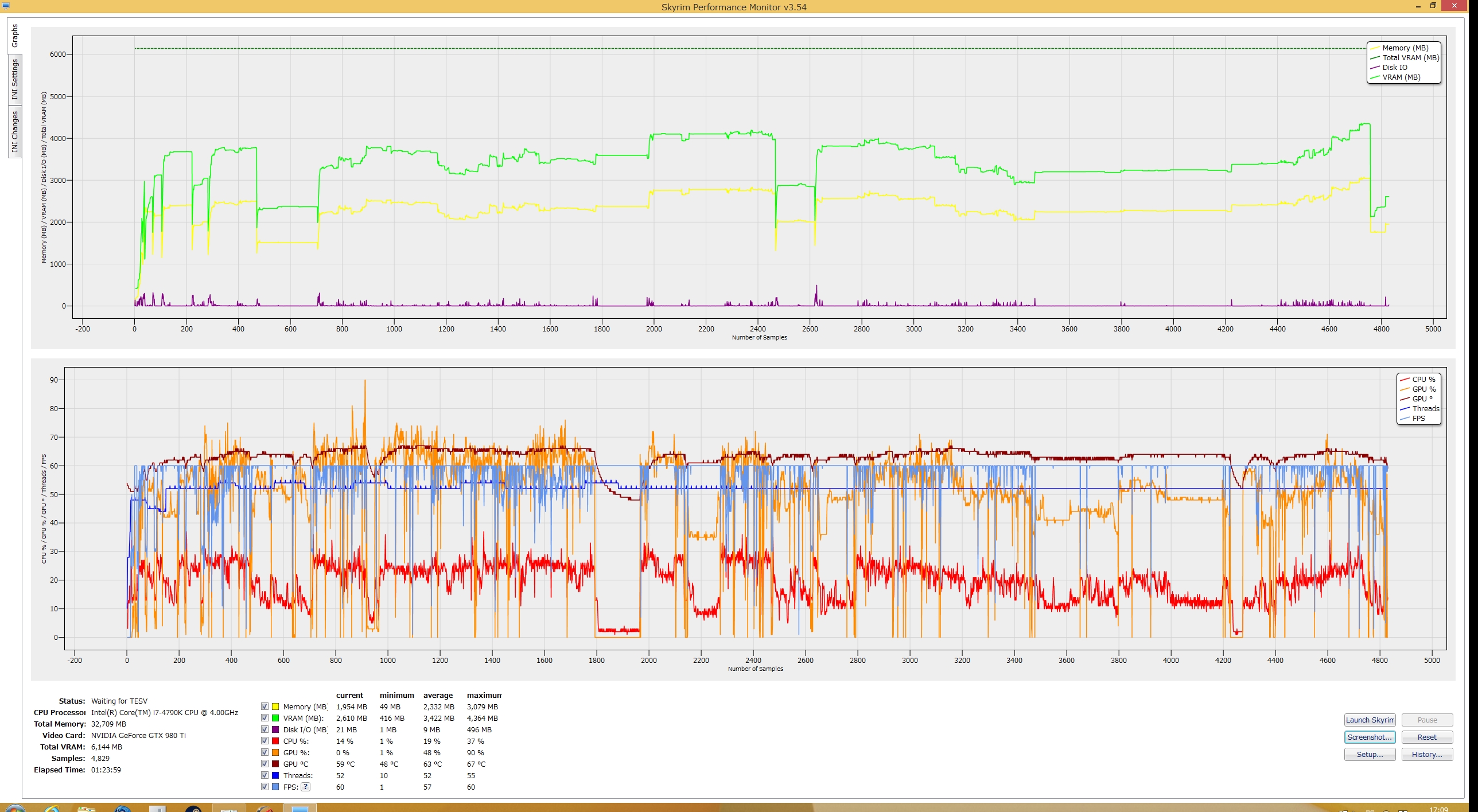Click the yellow Memory color swatch
Viewport: 1478px width, 812px height.
point(275,706)
